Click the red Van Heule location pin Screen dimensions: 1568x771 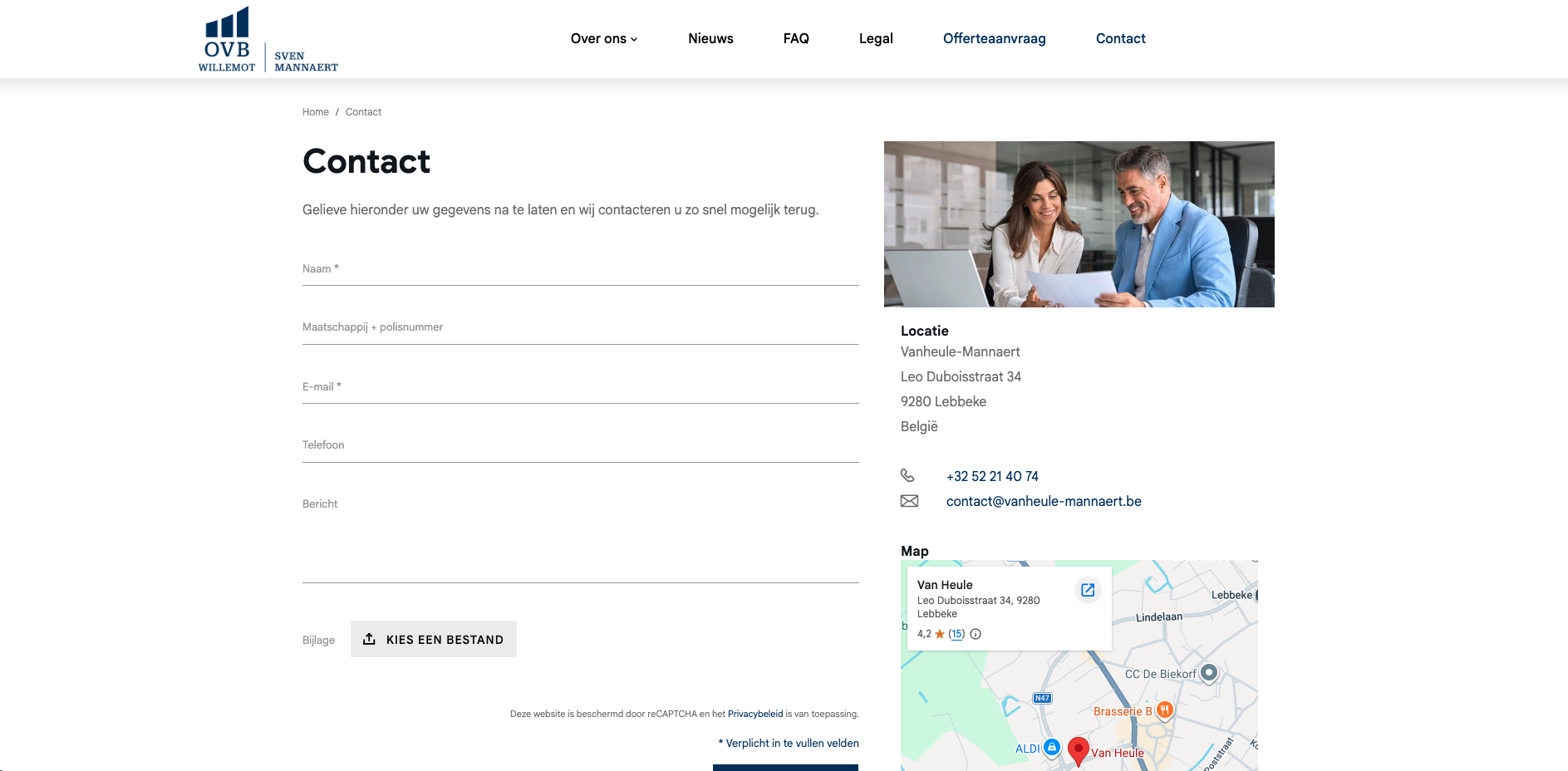[1078, 750]
